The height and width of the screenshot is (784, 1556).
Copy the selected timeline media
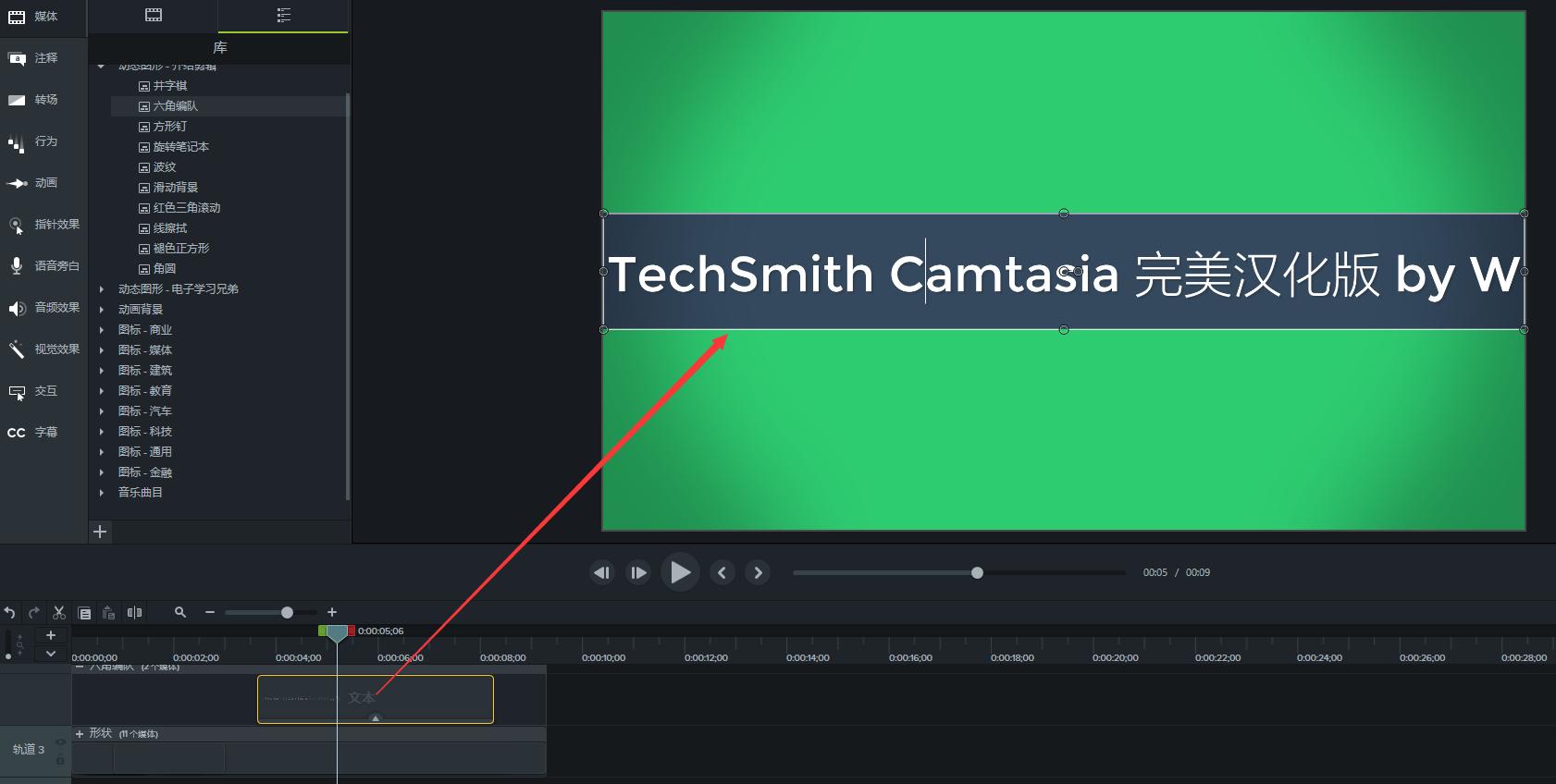tap(84, 612)
